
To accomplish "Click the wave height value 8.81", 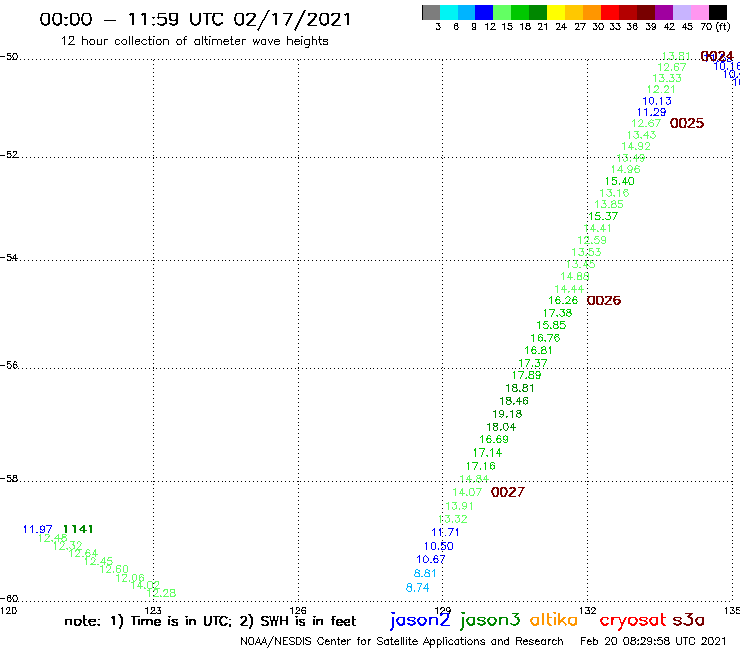I will click(x=425, y=573).
